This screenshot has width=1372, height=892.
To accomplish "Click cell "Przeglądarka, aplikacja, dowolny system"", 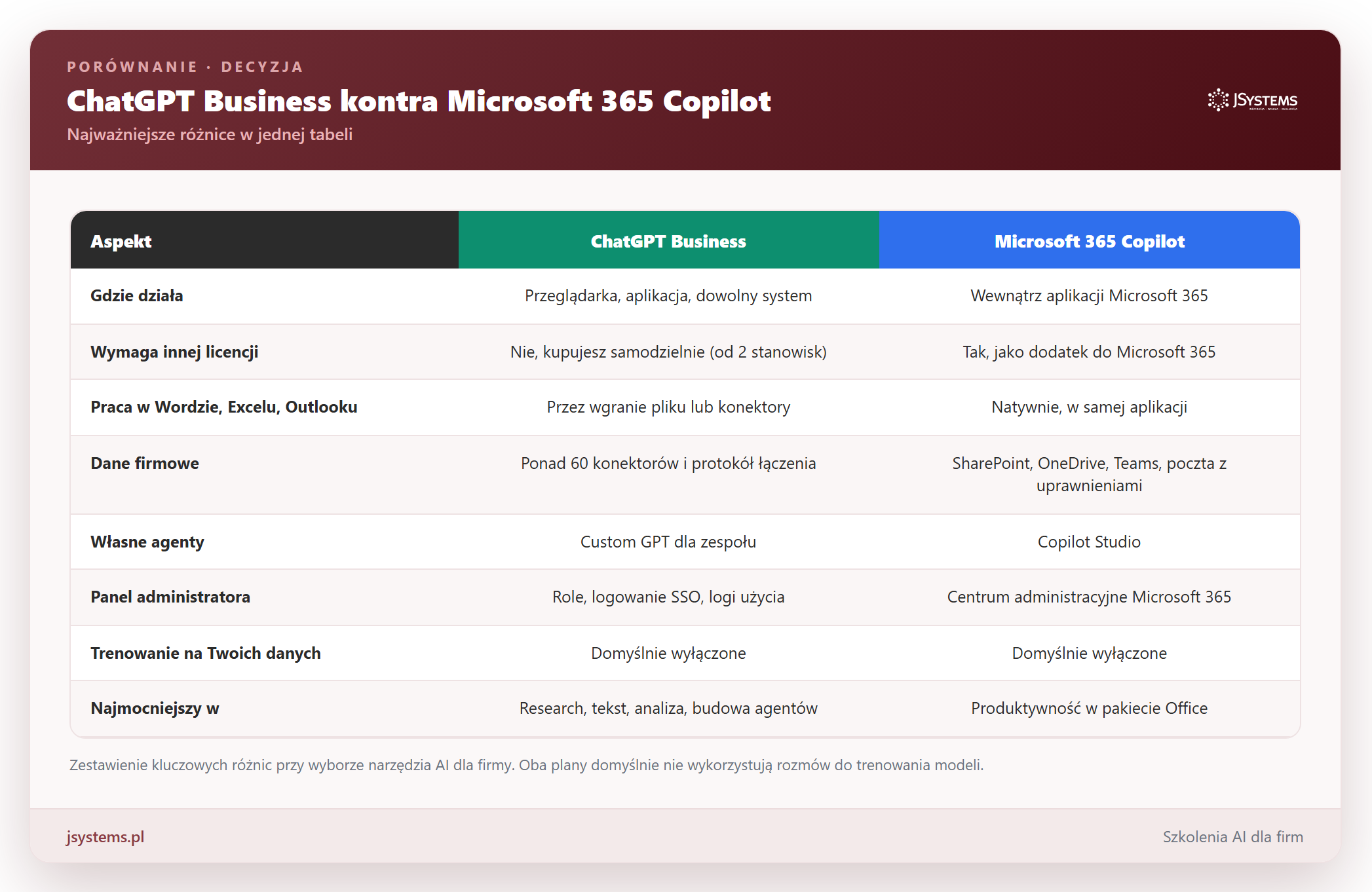I will click(x=668, y=296).
